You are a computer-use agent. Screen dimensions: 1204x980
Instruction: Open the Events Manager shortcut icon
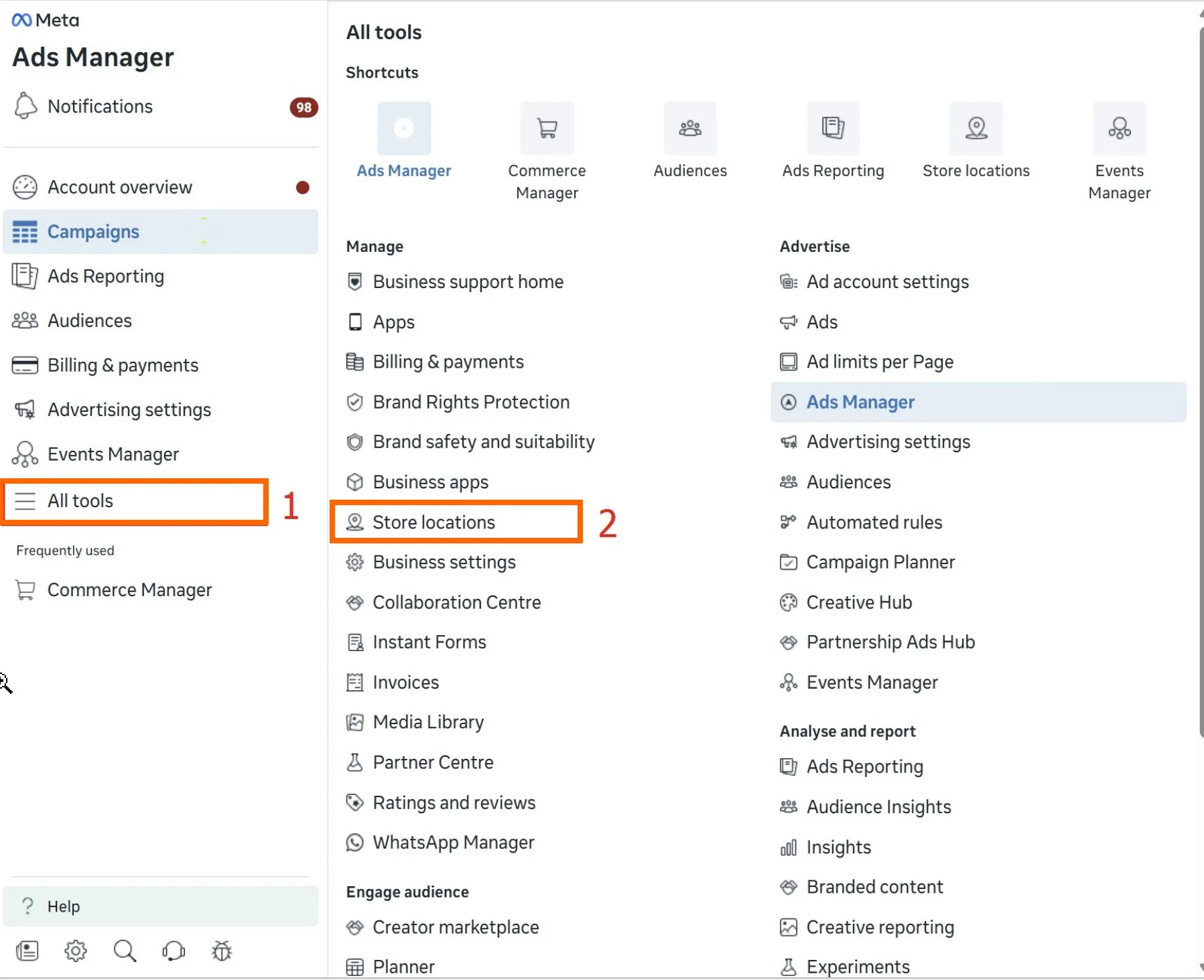[1119, 128]
